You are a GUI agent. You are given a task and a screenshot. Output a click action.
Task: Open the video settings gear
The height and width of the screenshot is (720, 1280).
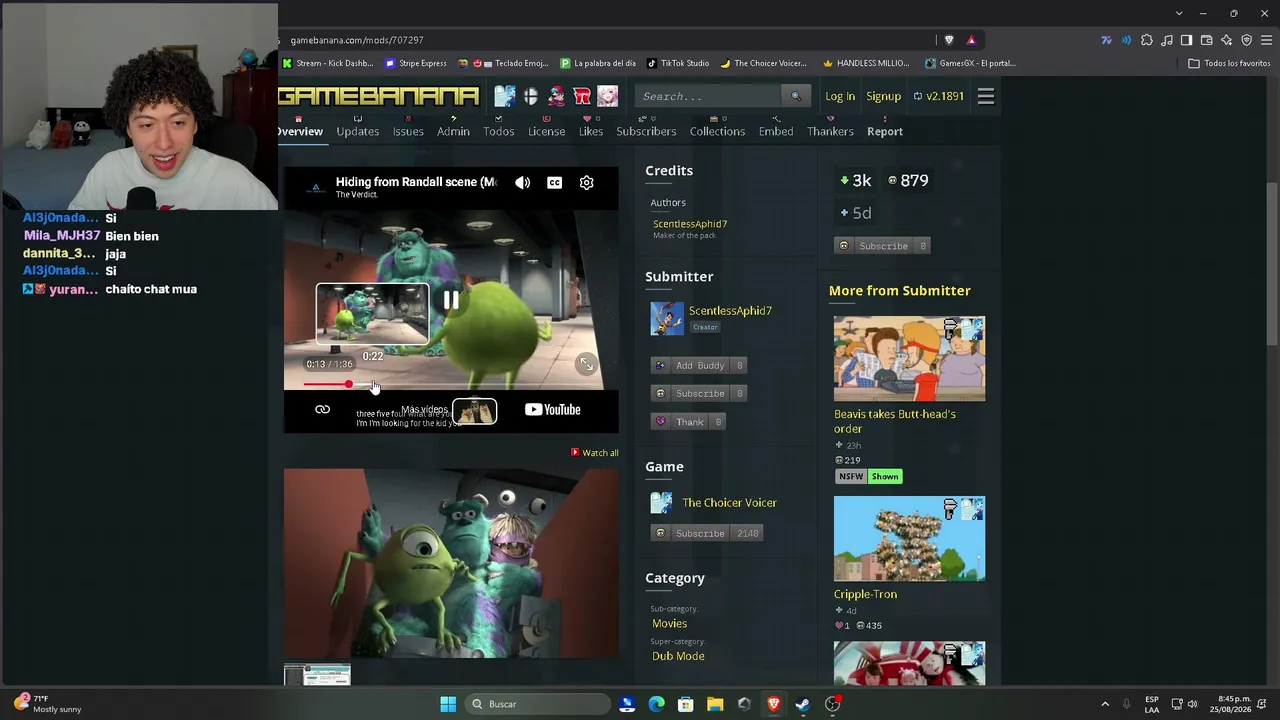click(x=587, y=183)
